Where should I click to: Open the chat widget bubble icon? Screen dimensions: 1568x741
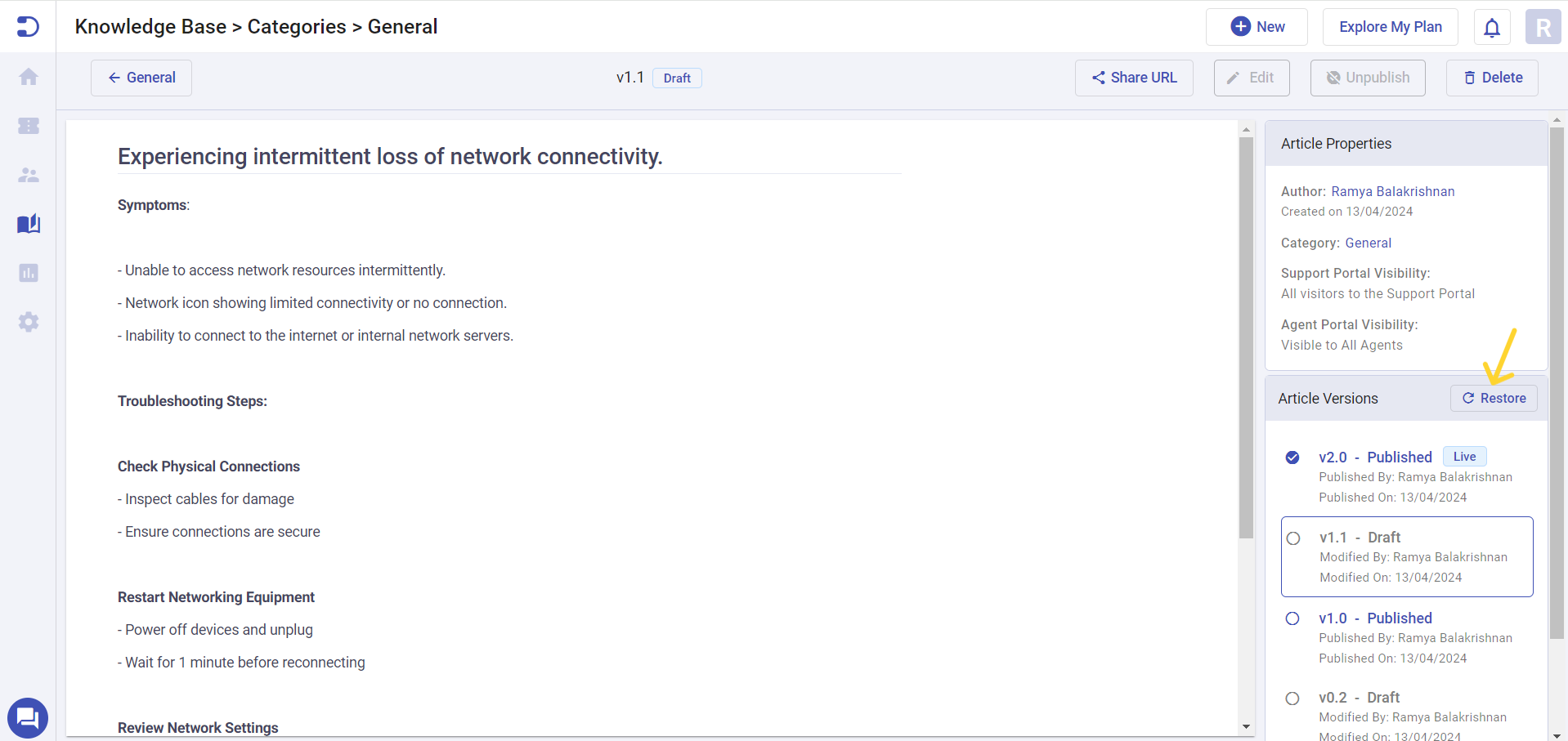tap(28, 718)
